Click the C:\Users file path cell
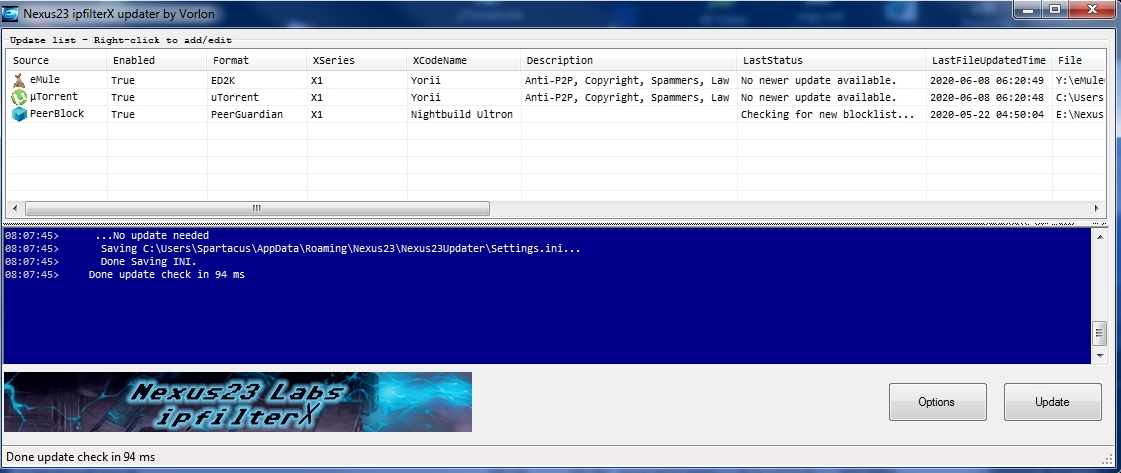Viewport: 1121px width, 473px height. coord(1080,97)
